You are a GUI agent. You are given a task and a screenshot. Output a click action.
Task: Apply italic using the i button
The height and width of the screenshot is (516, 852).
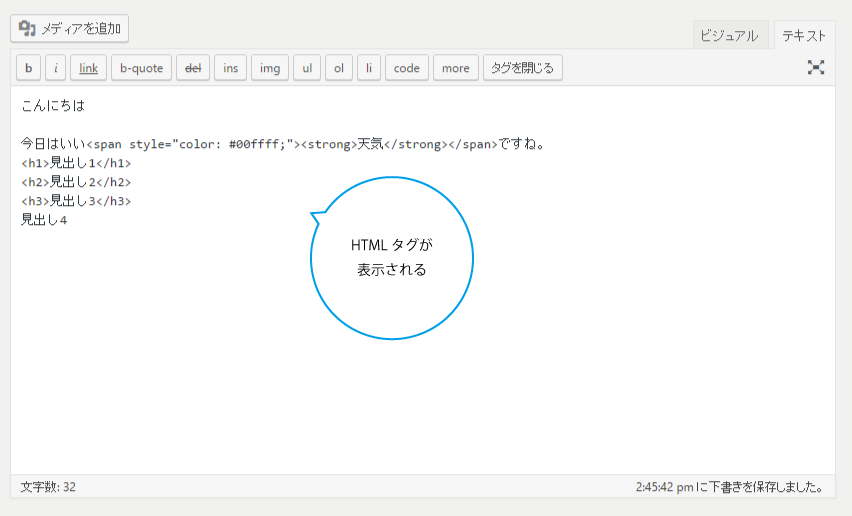coord(56,68)
